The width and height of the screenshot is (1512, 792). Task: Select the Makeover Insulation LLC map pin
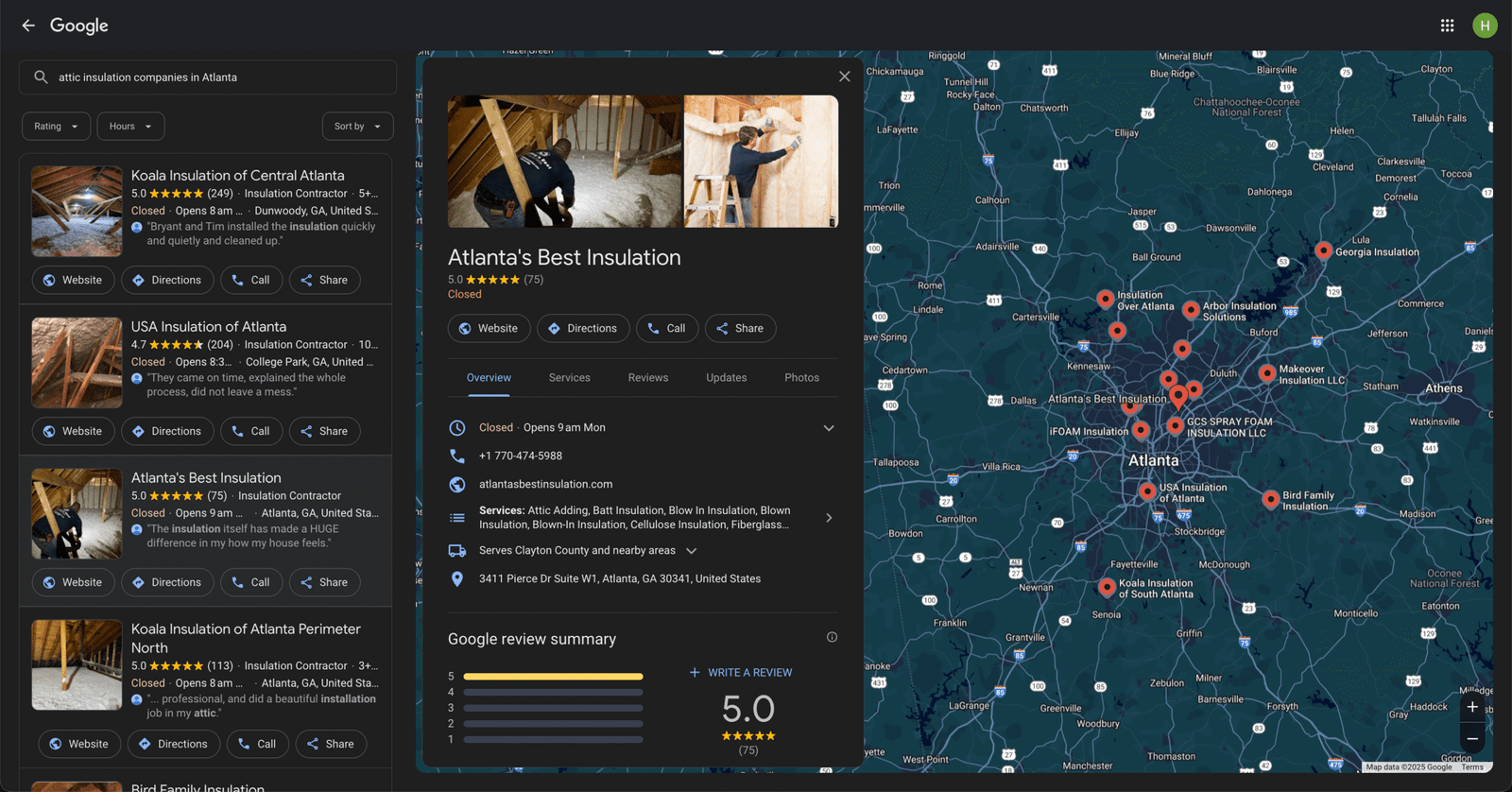pos(1267,373)
